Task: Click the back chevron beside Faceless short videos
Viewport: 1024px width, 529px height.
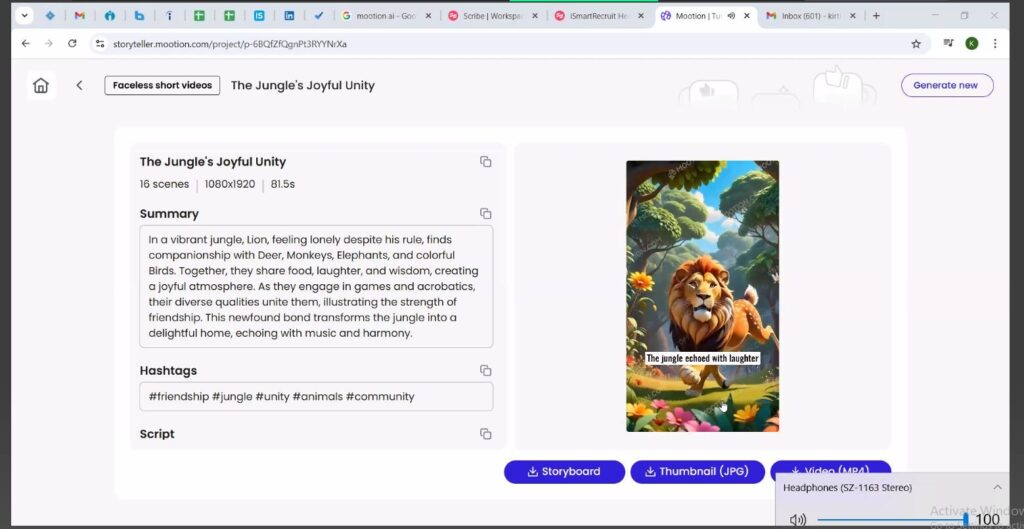Action: tap(79, 86)
